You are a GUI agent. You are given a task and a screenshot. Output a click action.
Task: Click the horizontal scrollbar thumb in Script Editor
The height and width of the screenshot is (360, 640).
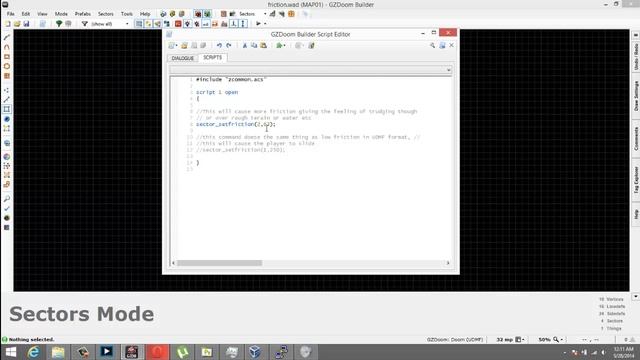coord(219,263)
